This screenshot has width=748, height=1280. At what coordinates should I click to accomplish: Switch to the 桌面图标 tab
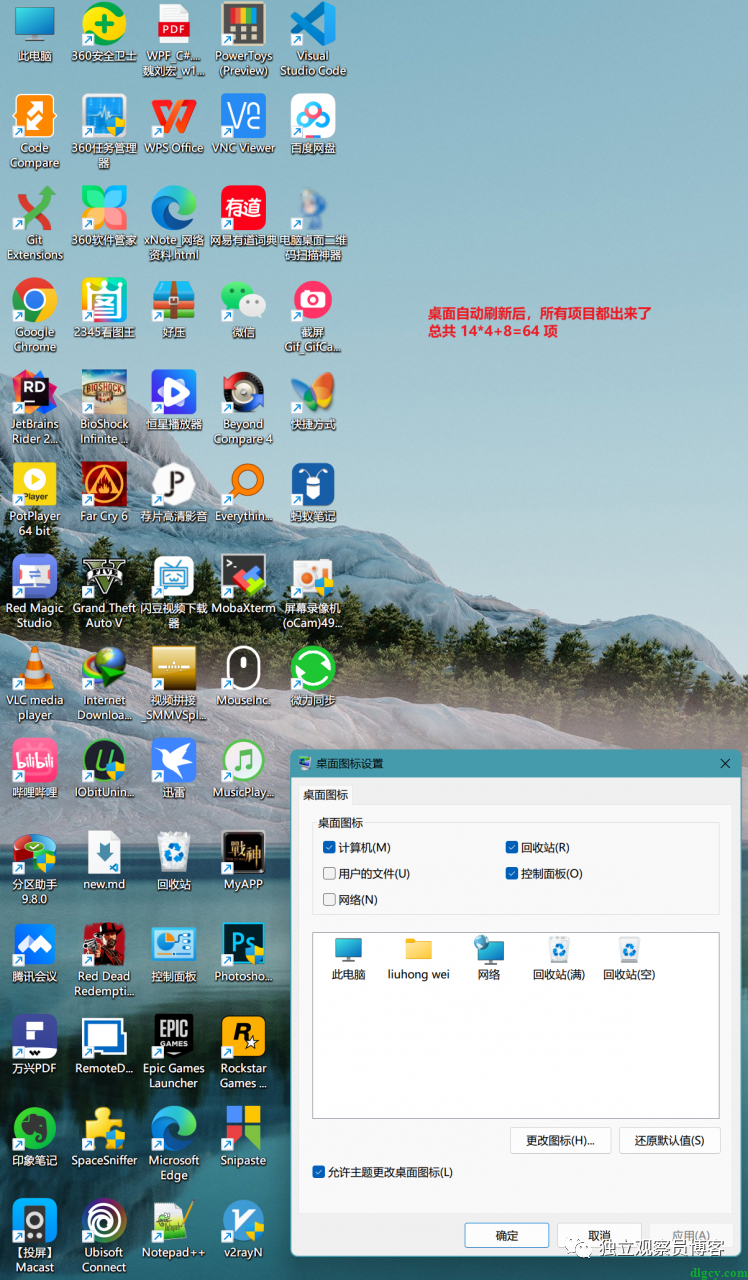pos(326,795)
